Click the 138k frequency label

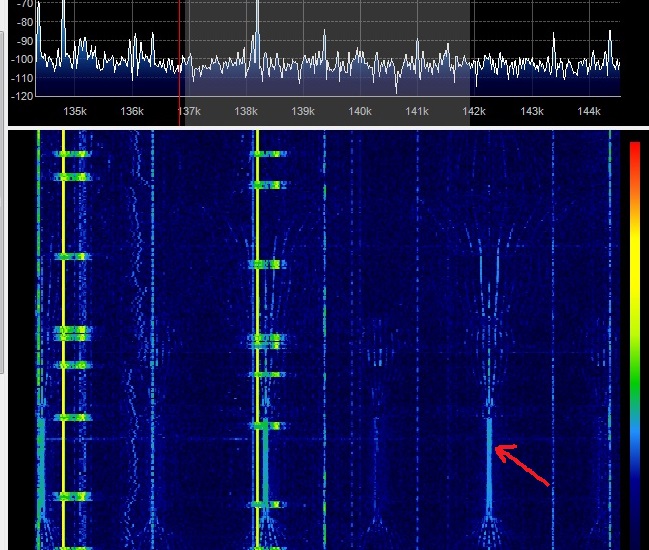(246, 111)
